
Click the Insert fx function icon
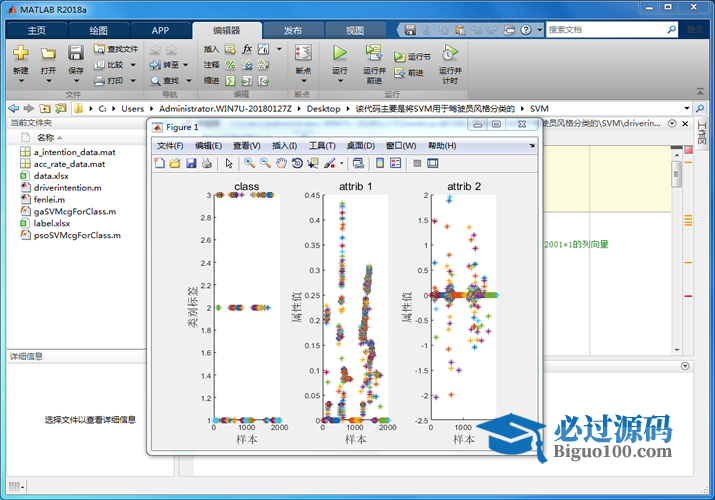pos(247,49)
